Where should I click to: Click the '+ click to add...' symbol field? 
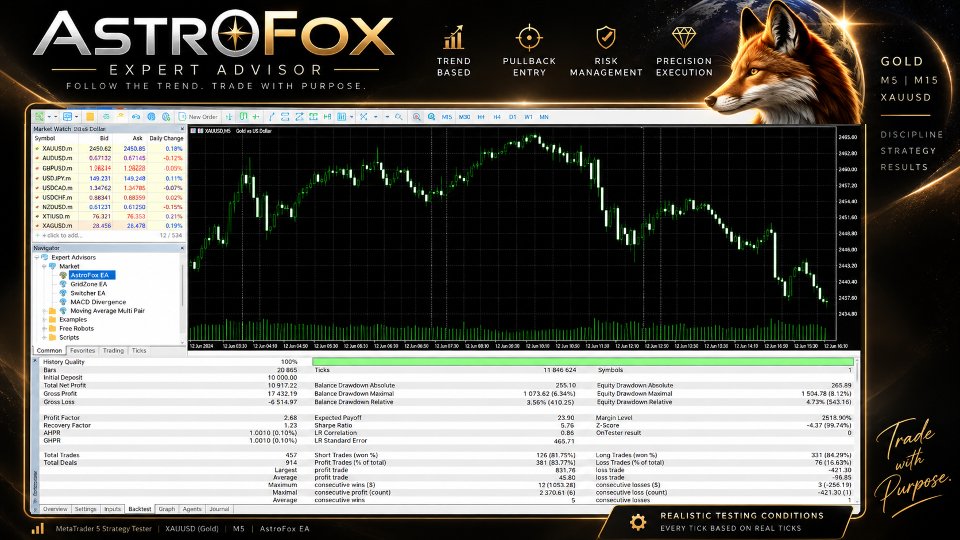61,235
